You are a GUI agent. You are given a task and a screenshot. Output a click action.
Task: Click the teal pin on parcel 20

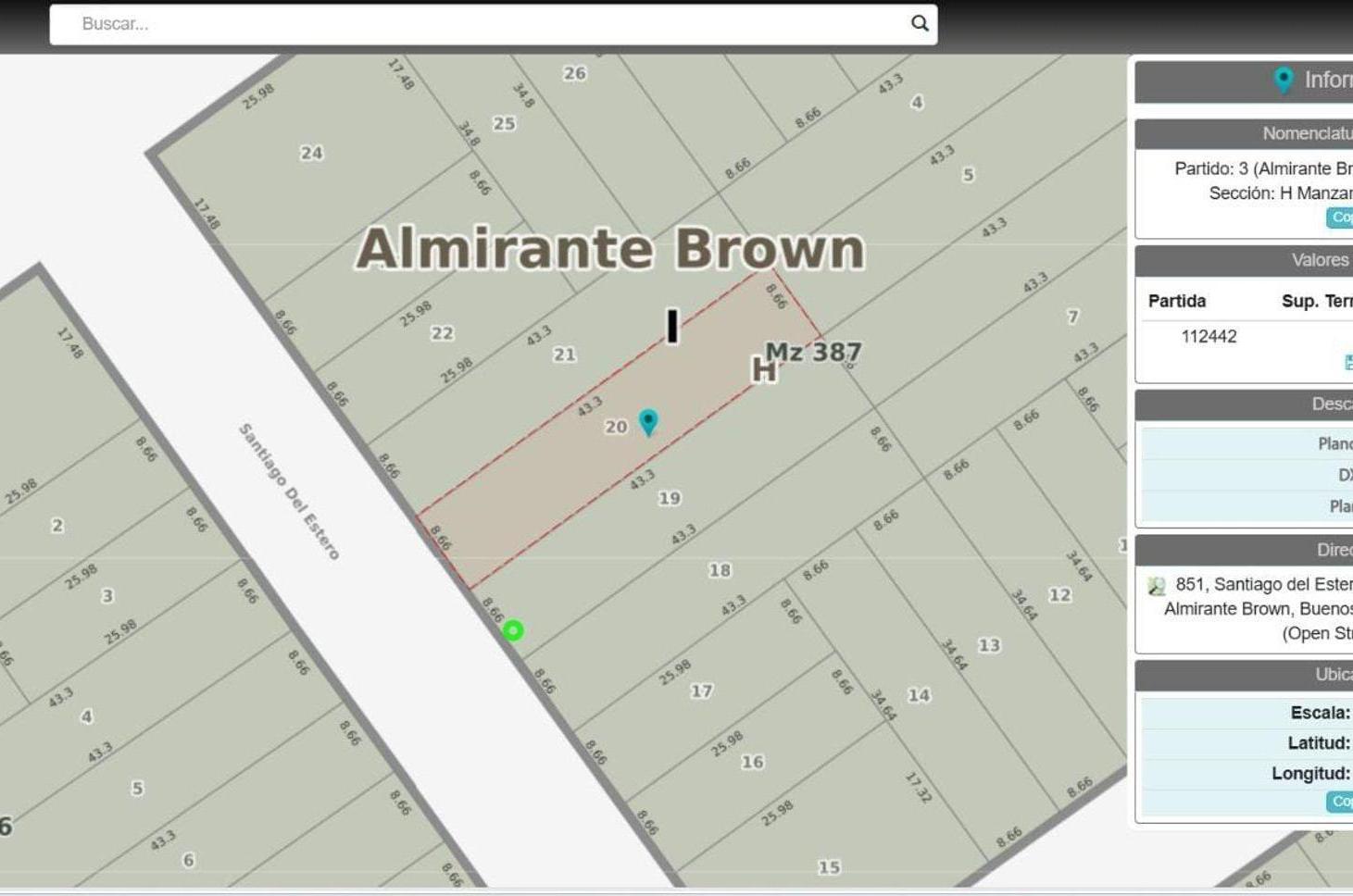[x=648, y=422]
